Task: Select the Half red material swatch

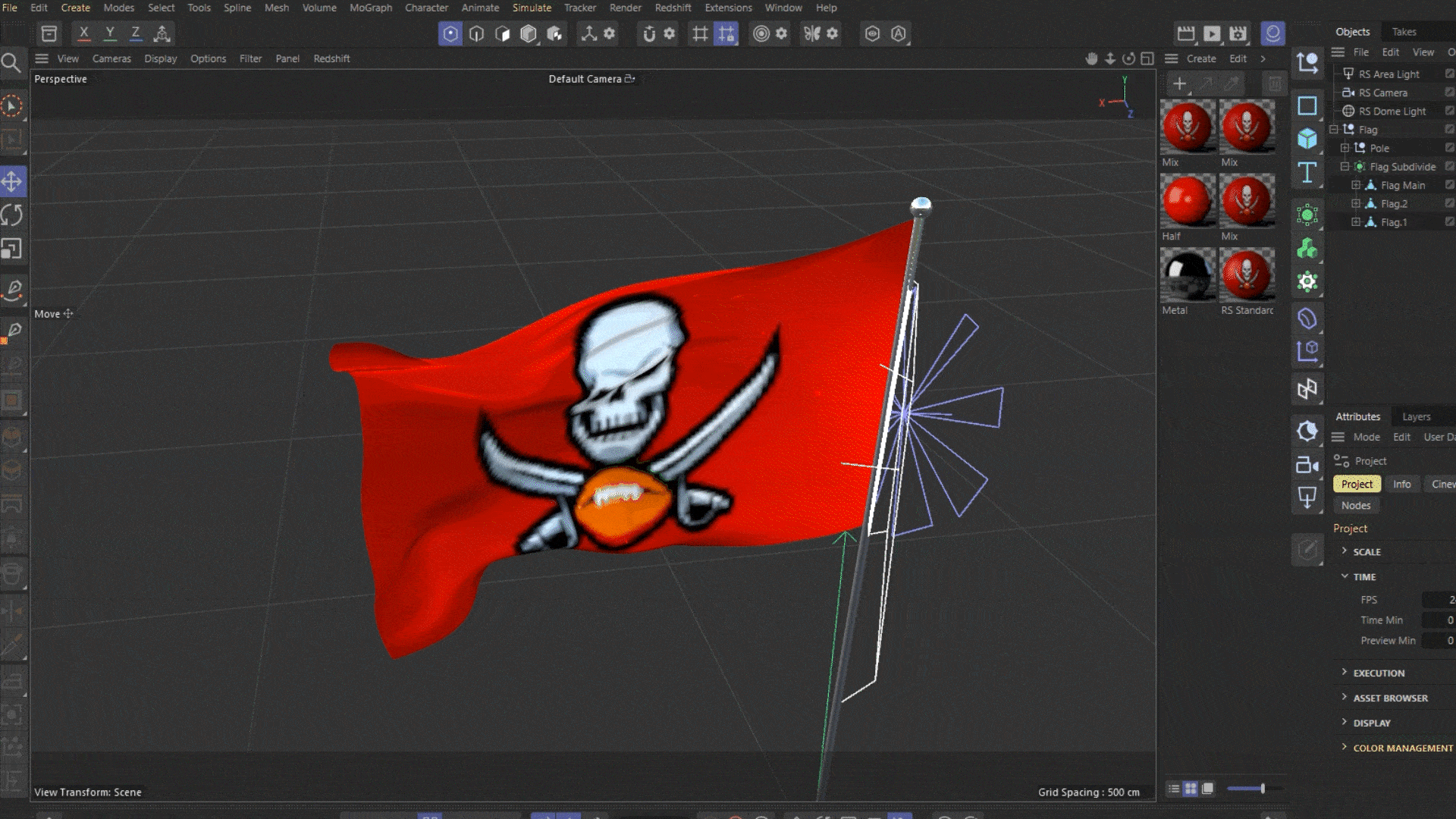Action: pyautogui.click(x=1188, y=201)
